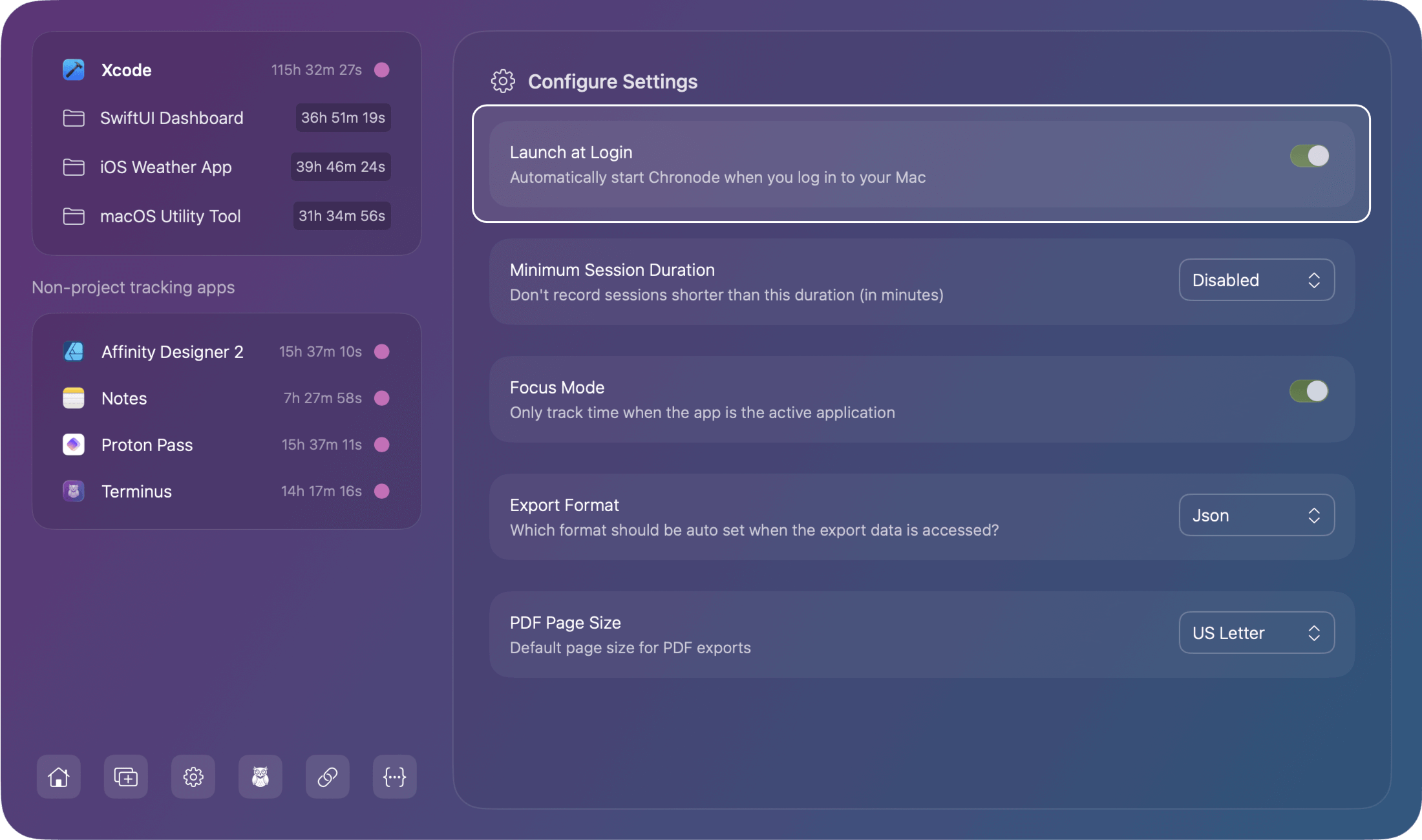Click the owl icon in bottom toolbar
1422x840 pixels.
point(260,777)
